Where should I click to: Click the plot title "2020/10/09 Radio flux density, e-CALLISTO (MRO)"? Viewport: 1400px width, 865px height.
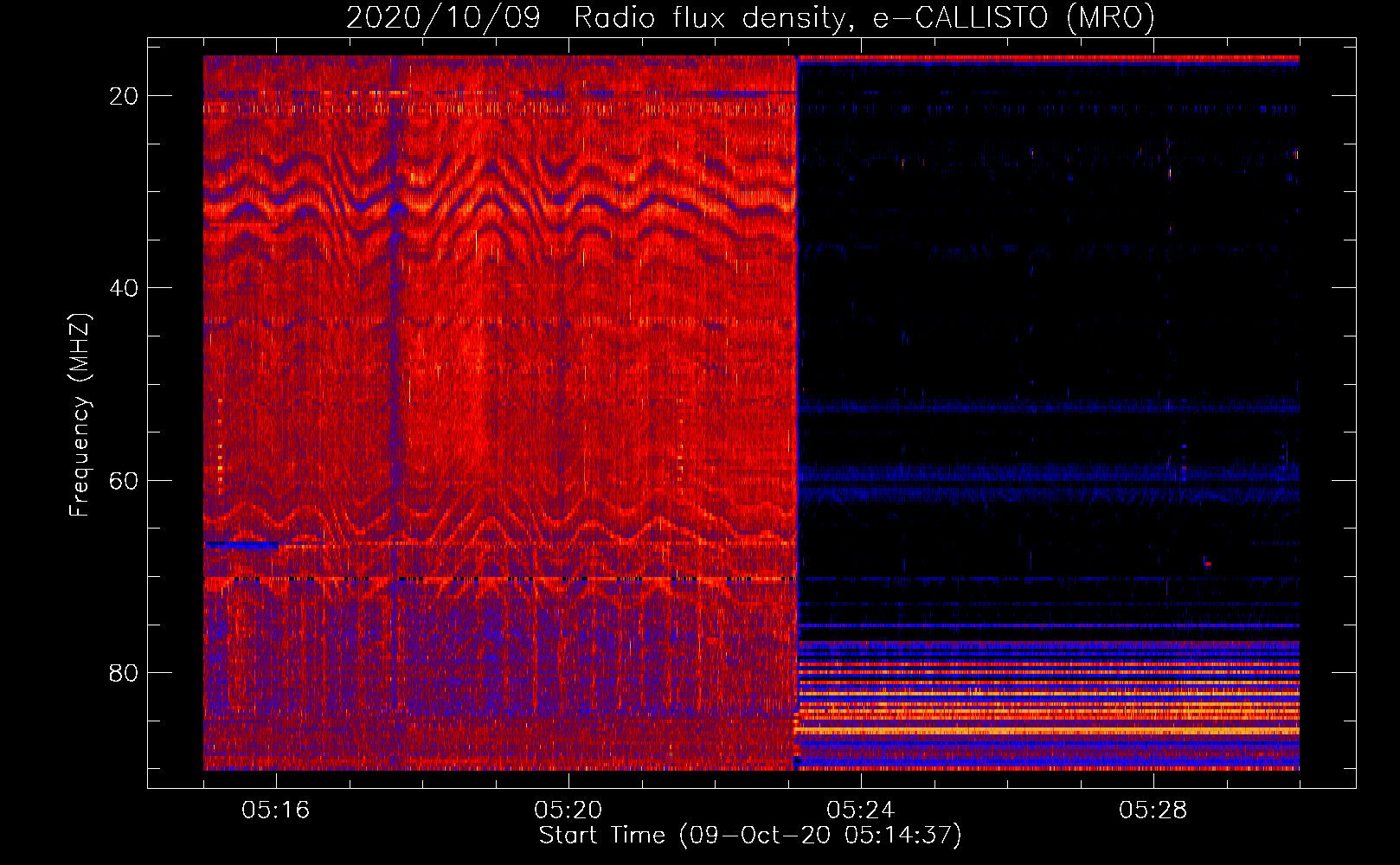750,18
